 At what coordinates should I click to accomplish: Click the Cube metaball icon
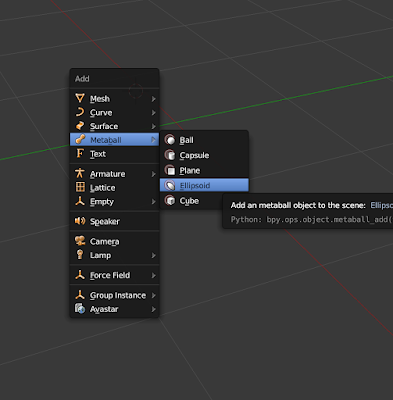(x=170, y=201)
